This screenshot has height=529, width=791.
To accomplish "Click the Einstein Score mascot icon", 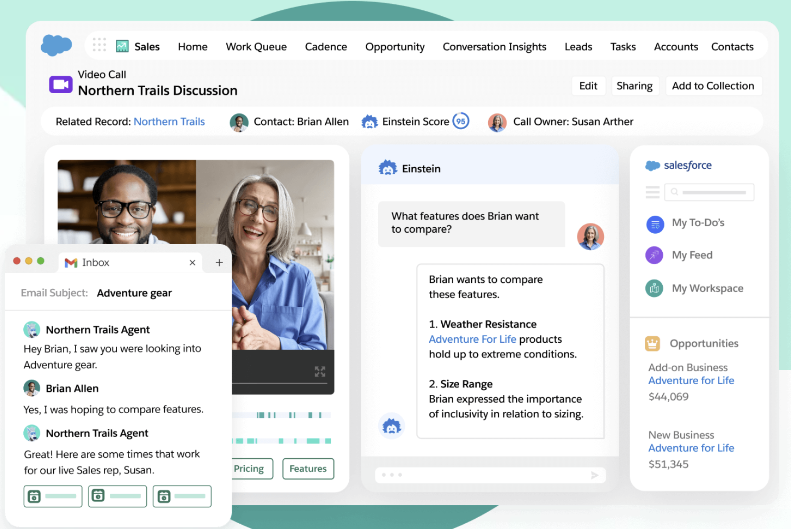I will tap(370, 122).
